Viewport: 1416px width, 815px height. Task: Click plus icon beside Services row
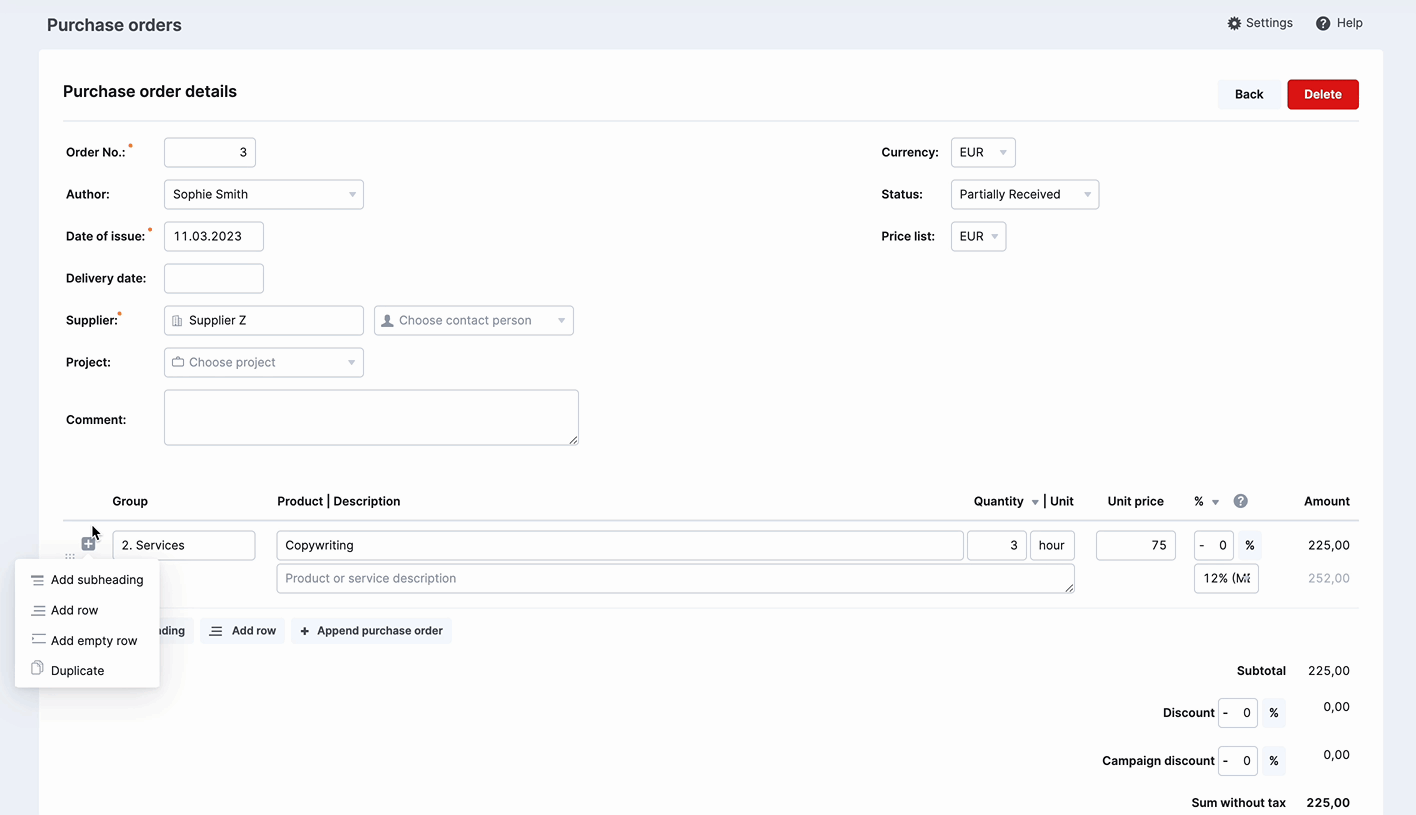tap(88, 544)
